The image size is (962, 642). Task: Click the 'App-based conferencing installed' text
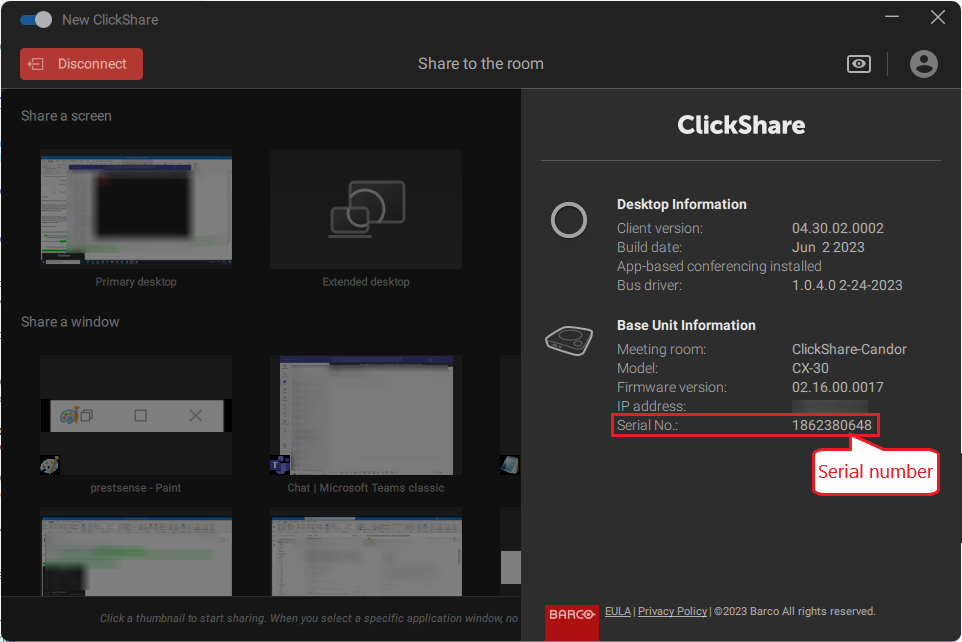tap(719, 266)
